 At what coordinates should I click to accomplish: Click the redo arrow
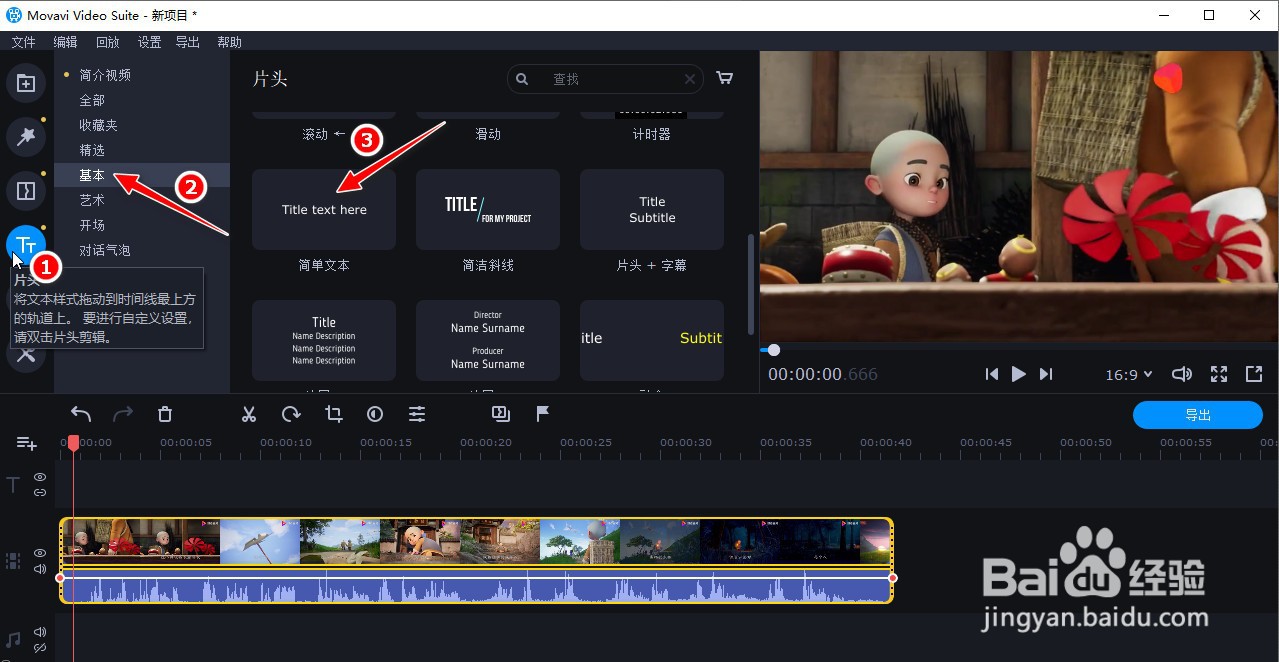123,414
